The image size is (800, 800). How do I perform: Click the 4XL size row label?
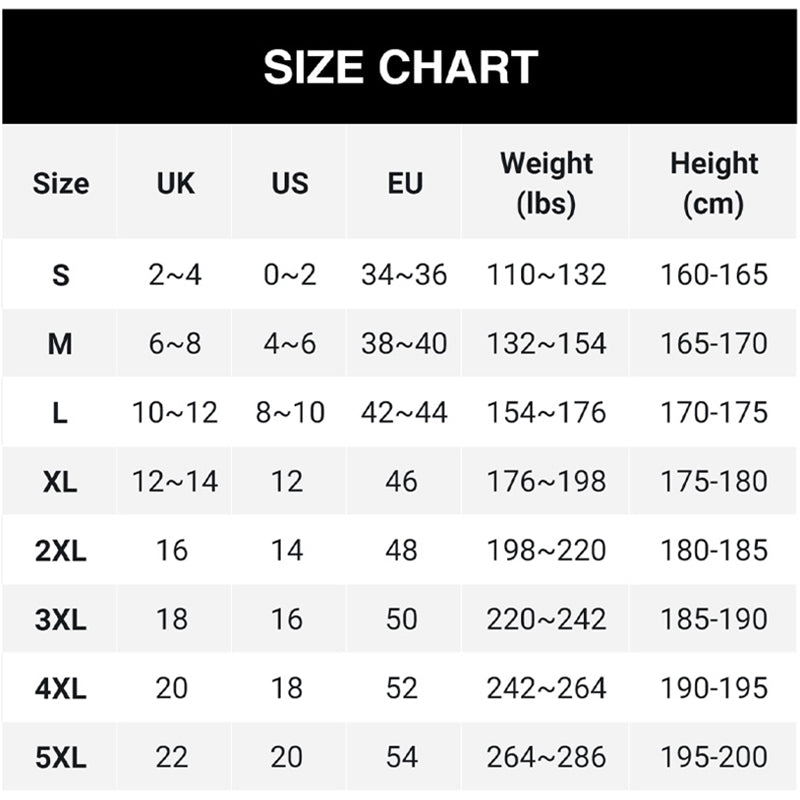60,689
